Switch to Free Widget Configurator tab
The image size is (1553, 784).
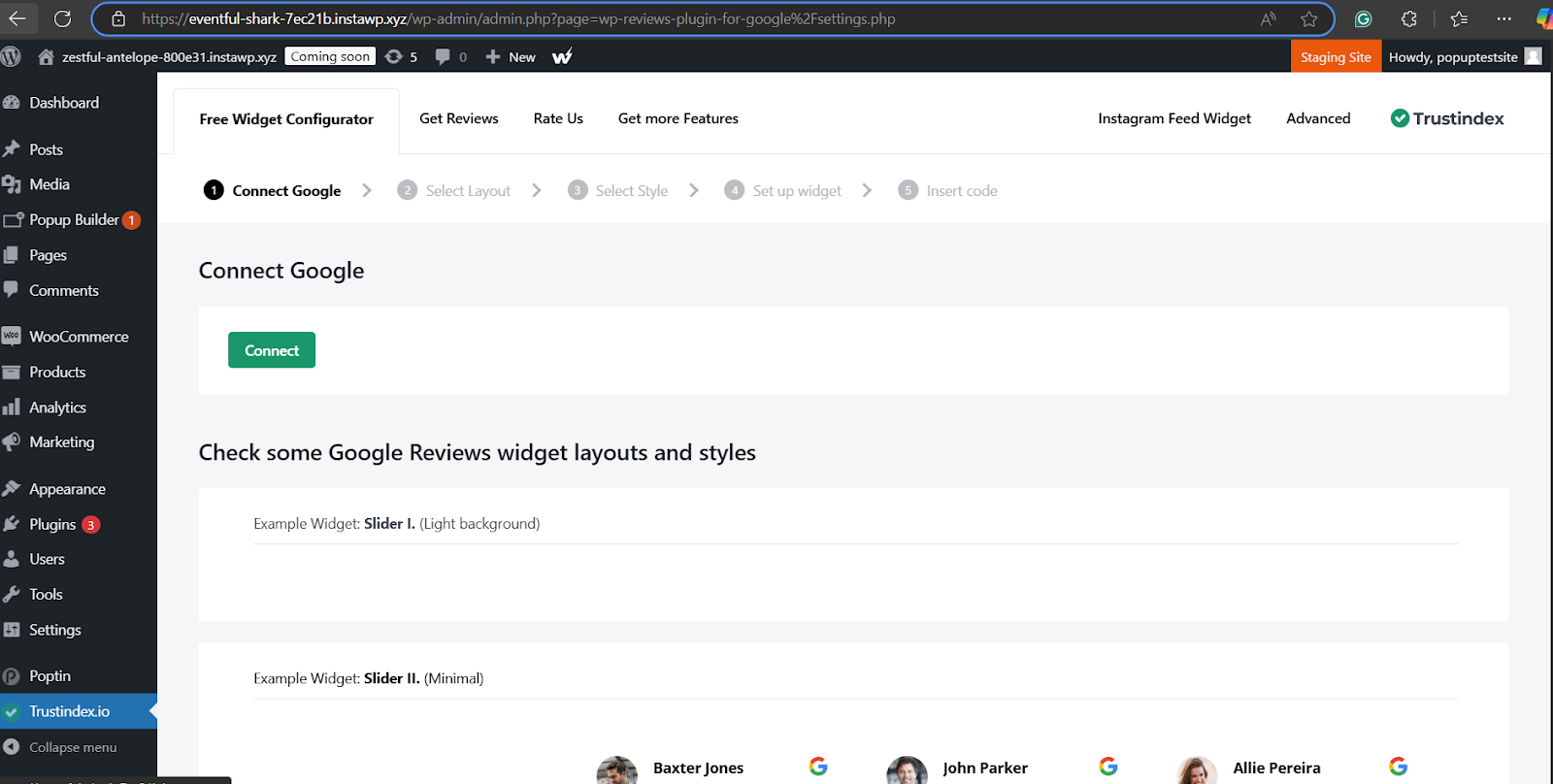pos(286,119)
